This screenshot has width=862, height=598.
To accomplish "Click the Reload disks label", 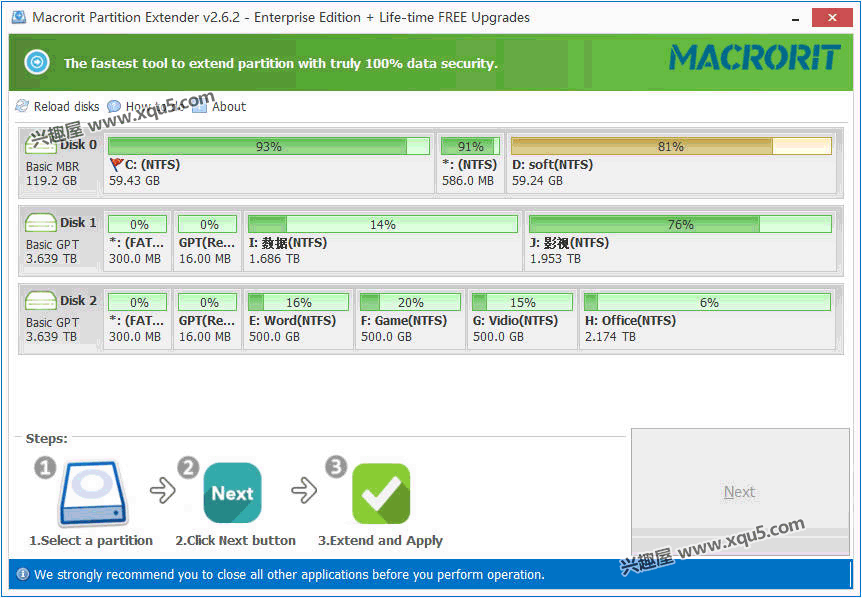I will pos(67,106).
